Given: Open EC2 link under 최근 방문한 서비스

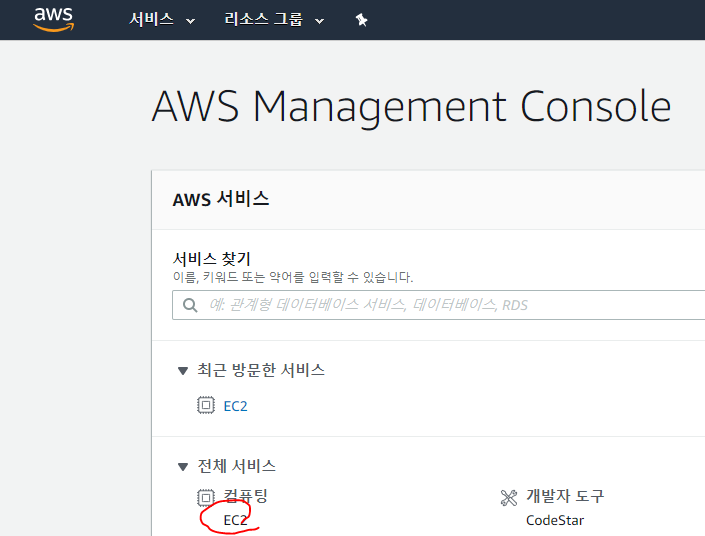Looking at the screenshot, I should click(x=235, y=406).
